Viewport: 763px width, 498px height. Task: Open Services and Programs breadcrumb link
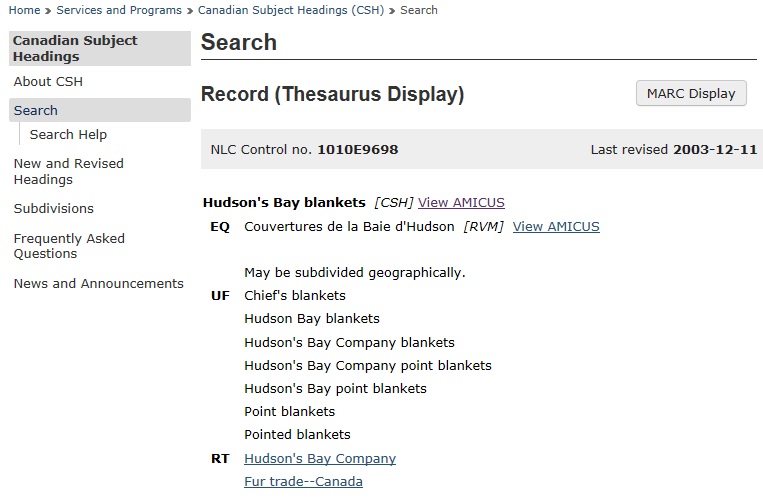tap(119, 10)
